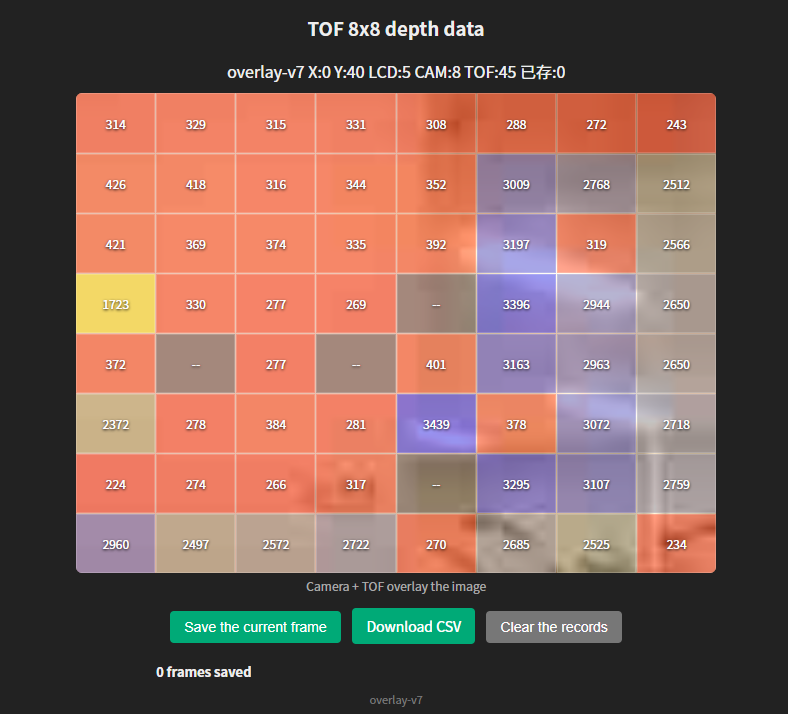The height and width of the screenshot is (714, 788).
Task: Select the top-row cell 243
Action: pos(676,124)
